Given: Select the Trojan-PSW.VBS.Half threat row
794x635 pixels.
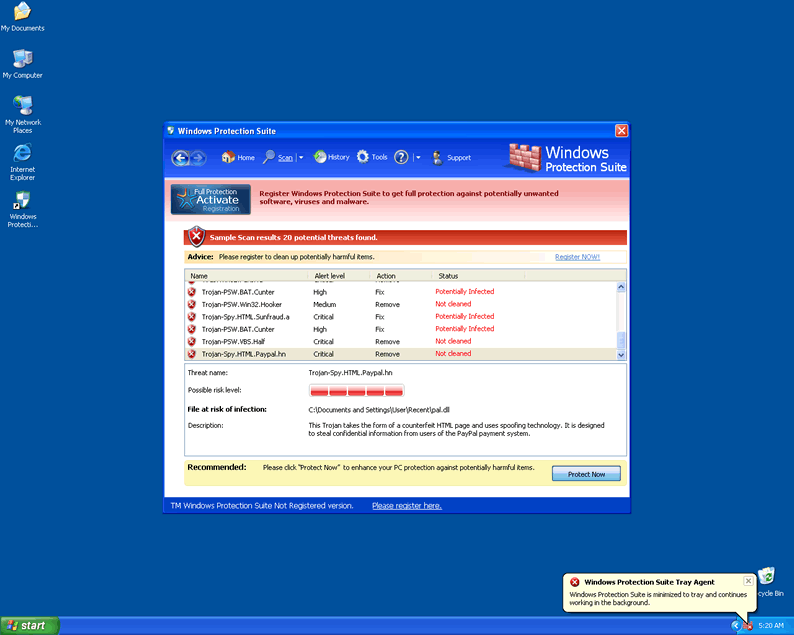Looking at the screenshot, I should pos(233,341).
